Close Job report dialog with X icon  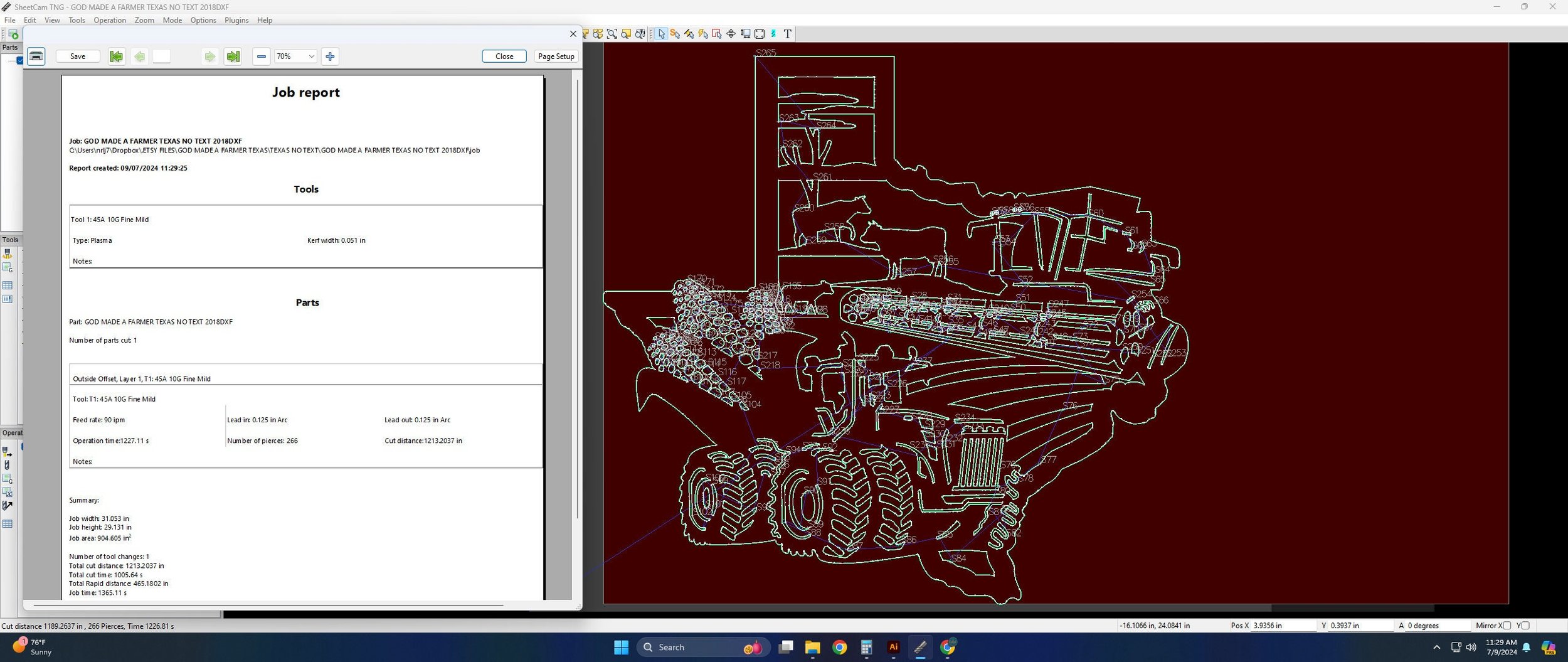click(x=573, y=34)
